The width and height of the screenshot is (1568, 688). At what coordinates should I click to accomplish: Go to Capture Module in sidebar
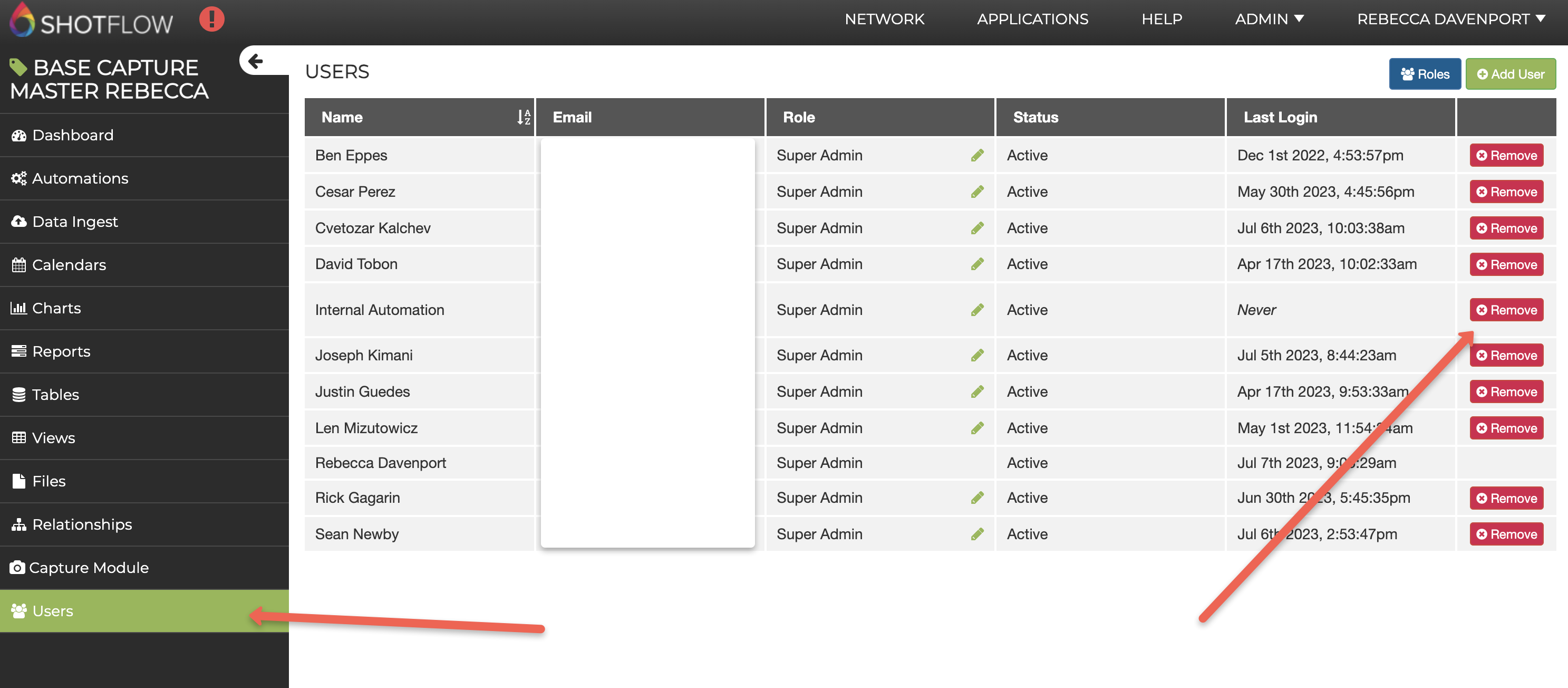point(88,567)
